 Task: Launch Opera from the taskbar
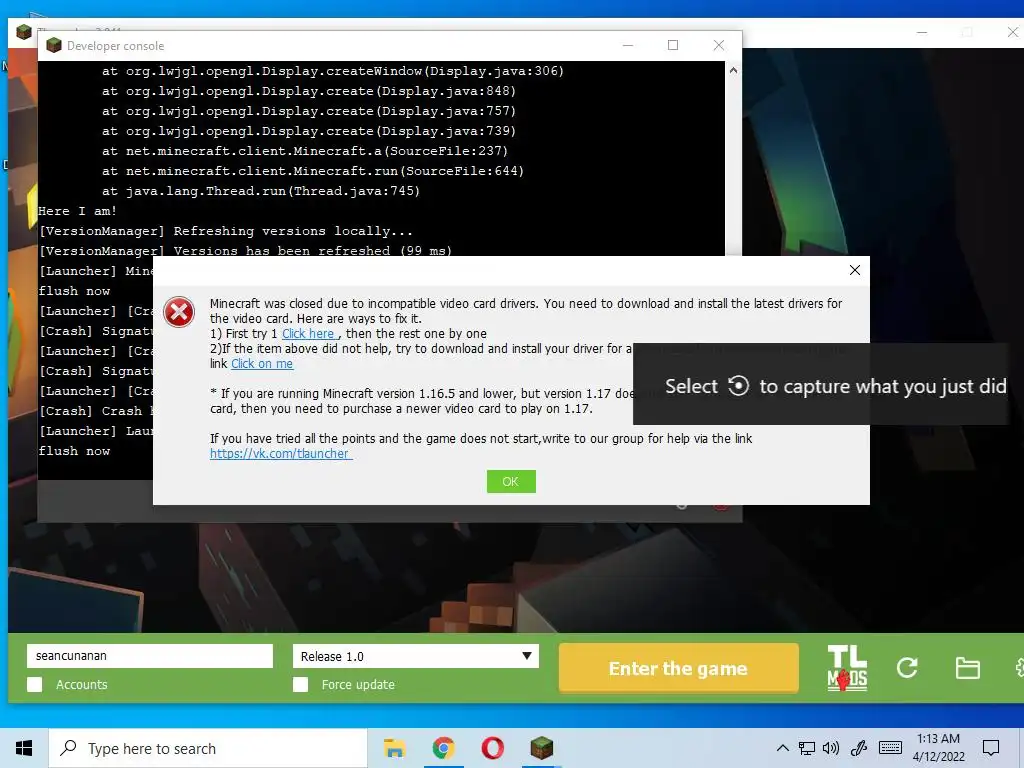click(x=492, y=748)
